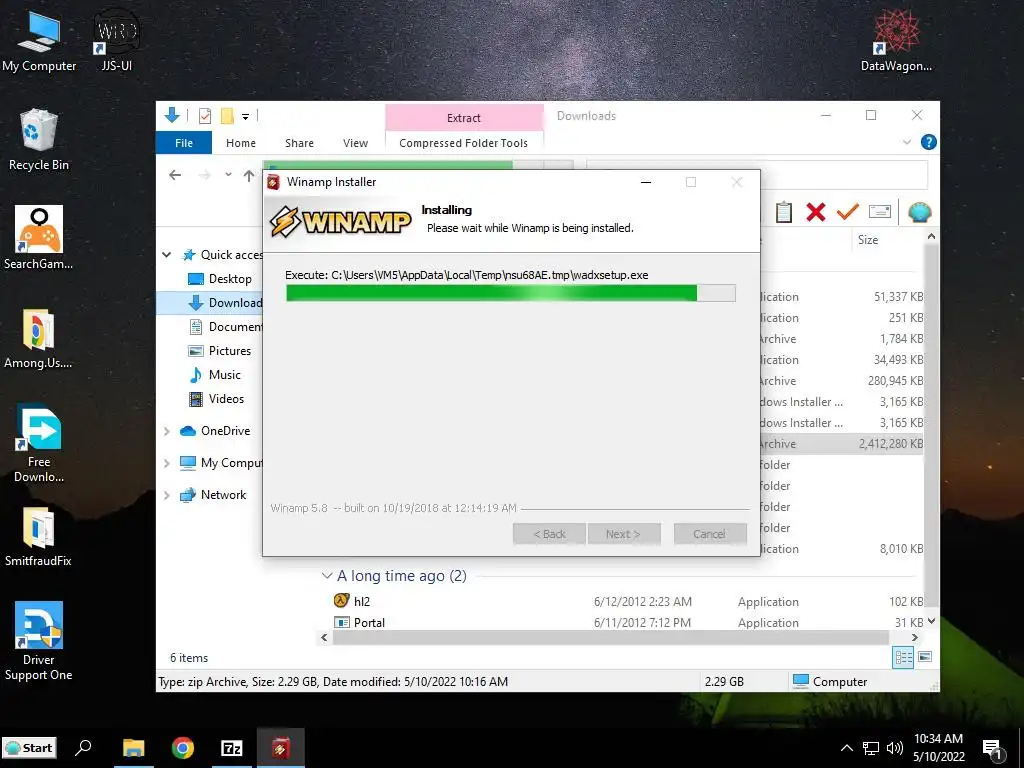Go back in the Explorer window
The image size is (1024, 768).
(x=175, y=175)
